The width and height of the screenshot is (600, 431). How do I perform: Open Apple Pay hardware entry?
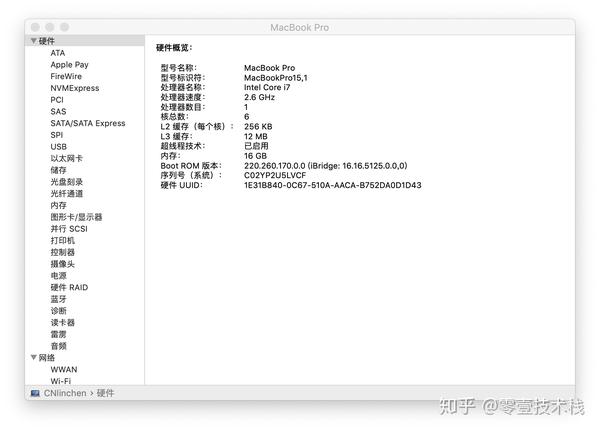[69, 65]
